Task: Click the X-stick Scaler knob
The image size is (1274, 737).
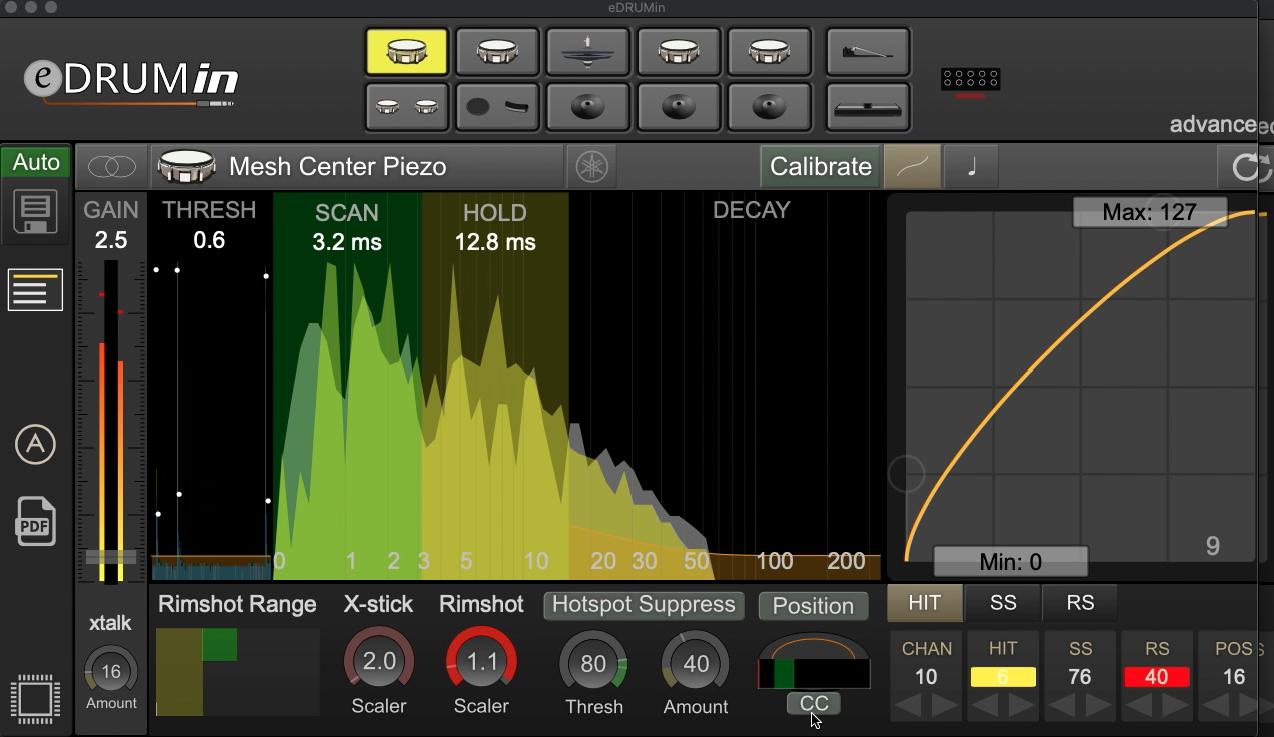Action: tap(379, 661)
